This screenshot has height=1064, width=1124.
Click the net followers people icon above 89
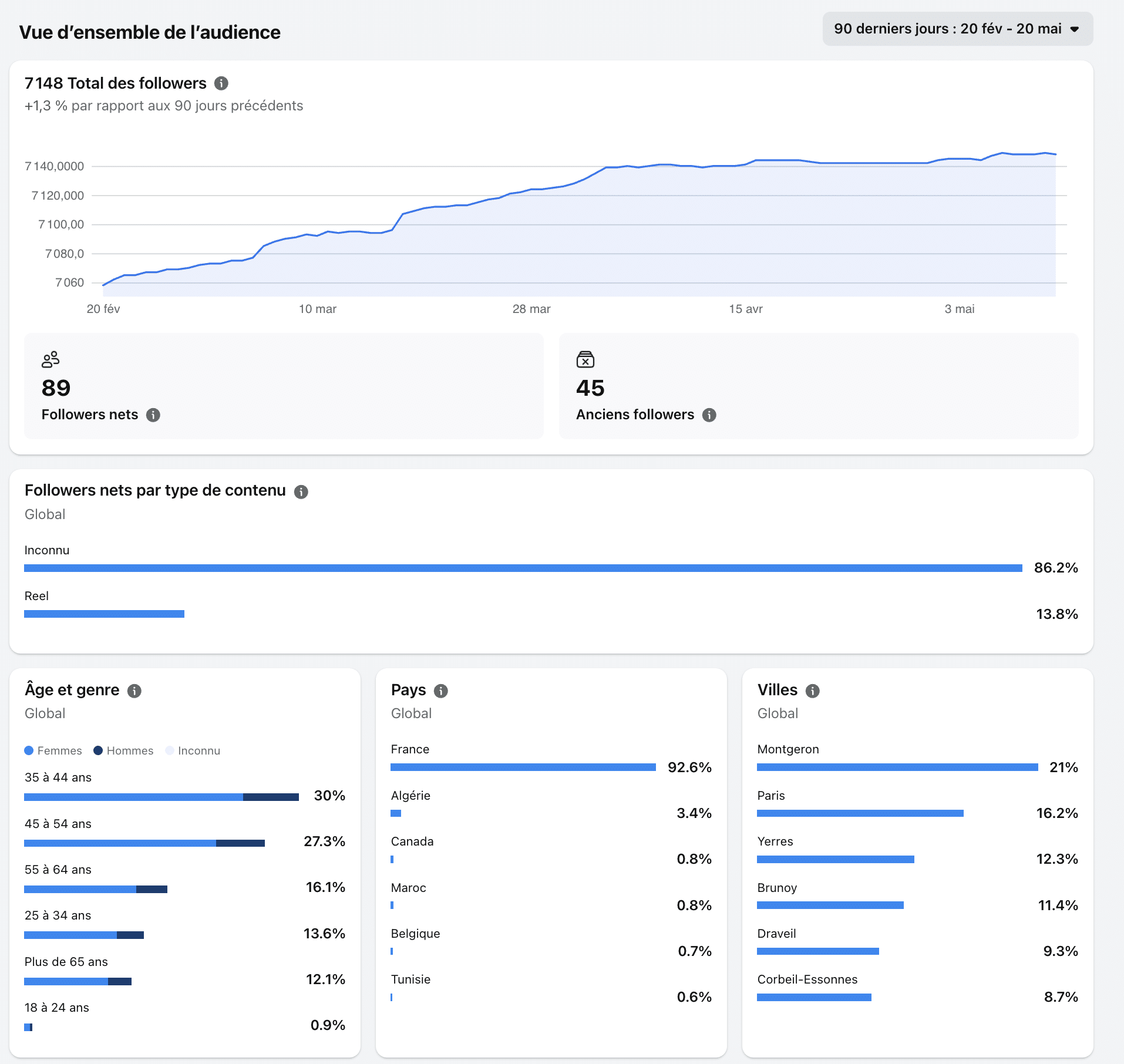[x=51, y=359]
